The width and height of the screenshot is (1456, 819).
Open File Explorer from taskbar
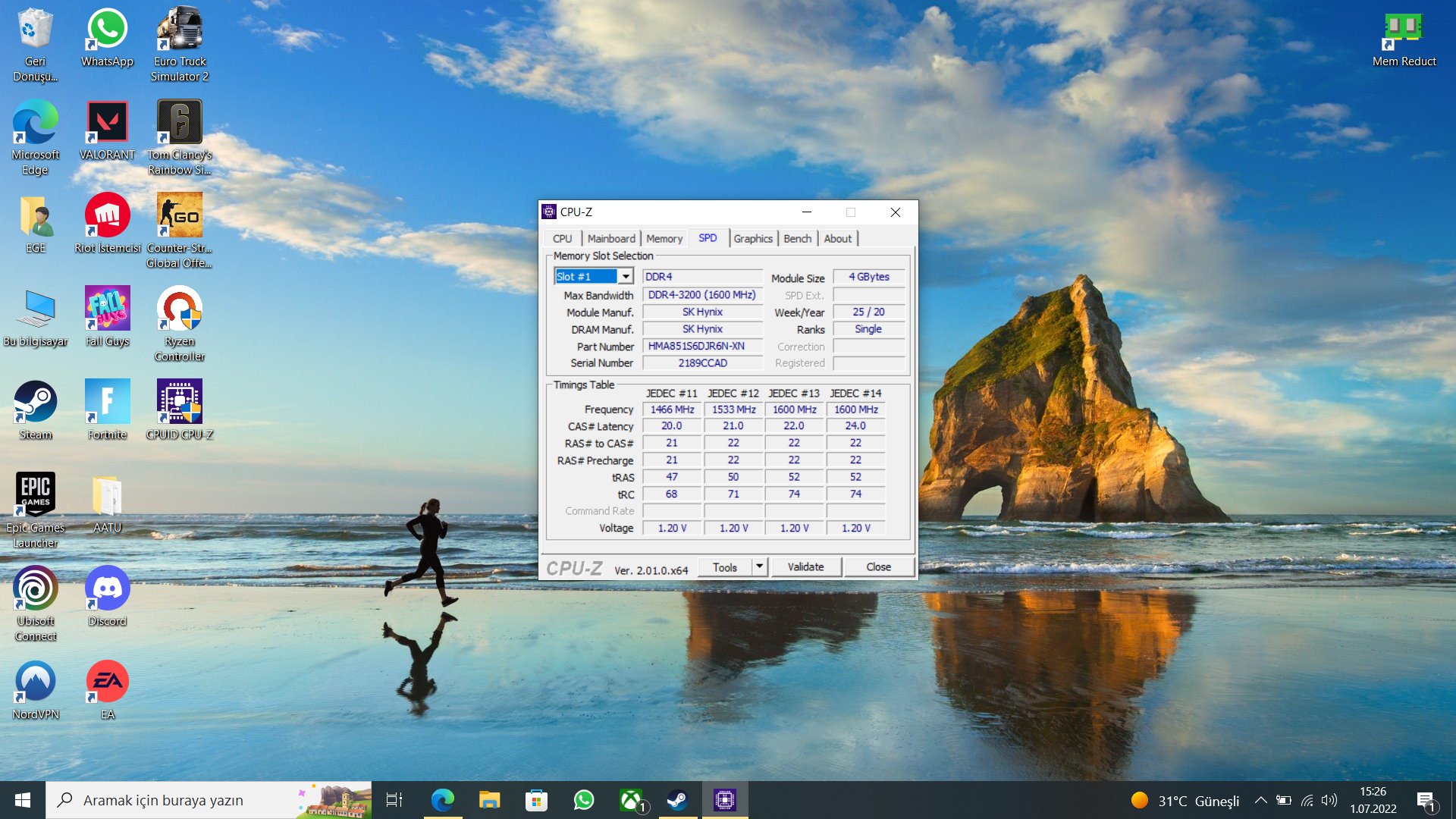pos(489,800)
